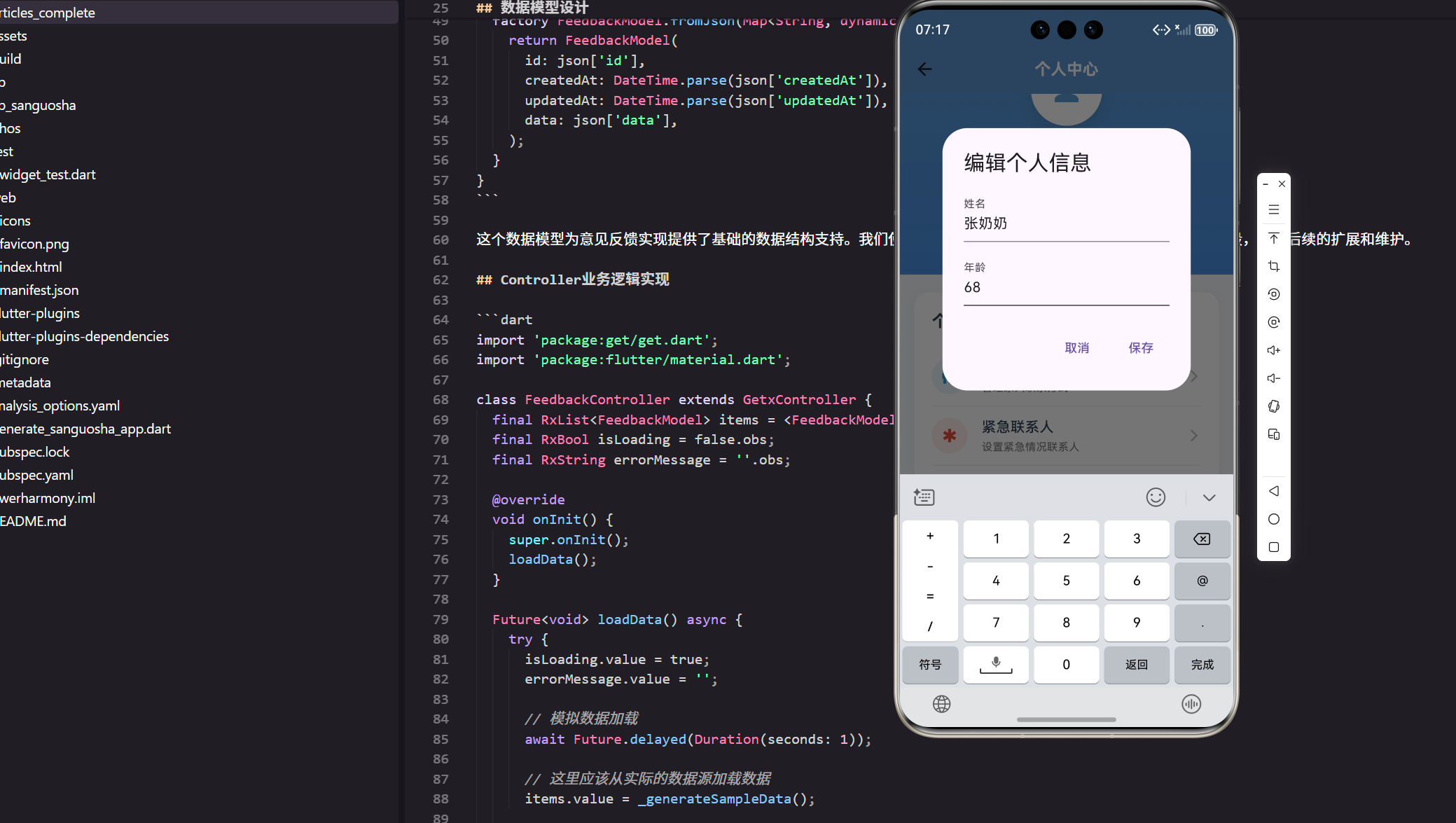The width and height of the screenshot is (1456, 823).
Task: Increase phone volume from the mirror toolbar
Action: [1273, 350]
